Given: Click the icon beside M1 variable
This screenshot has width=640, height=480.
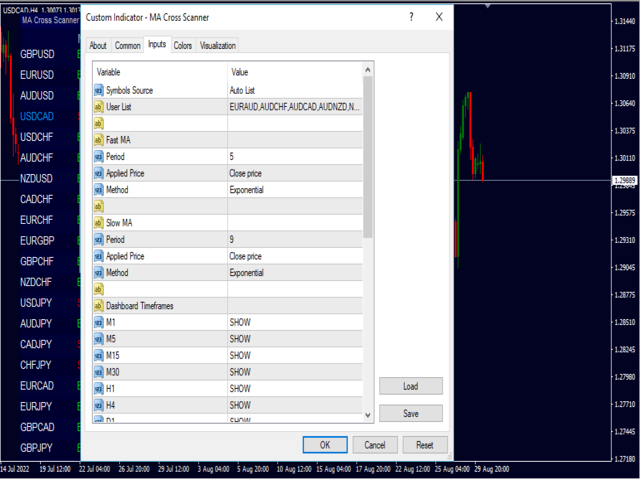Looking at the screenshot, I should [x=99, y=322].
